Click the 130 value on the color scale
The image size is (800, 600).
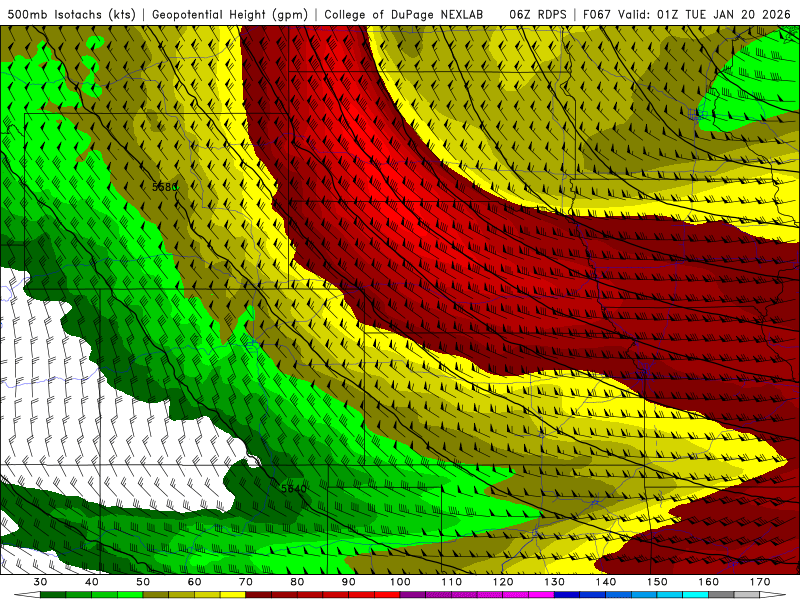pos(555,582)
